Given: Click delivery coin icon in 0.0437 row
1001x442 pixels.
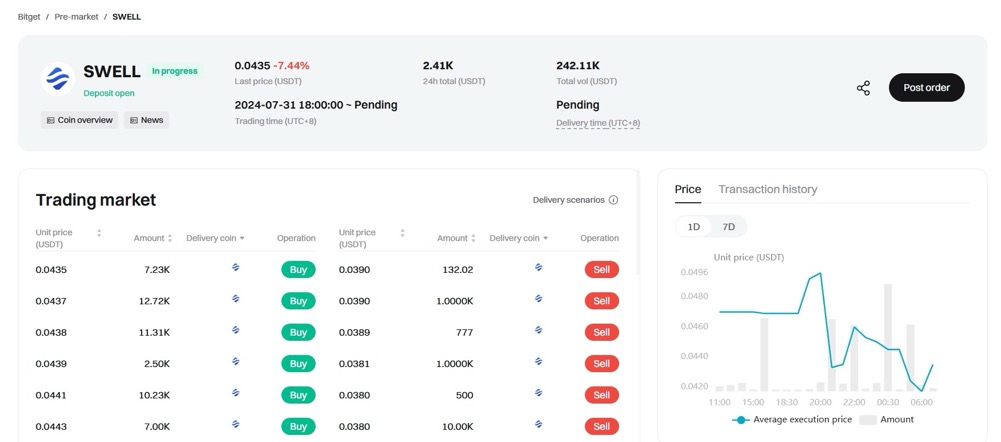Looking at the screenshot, I should pos(236,299).
